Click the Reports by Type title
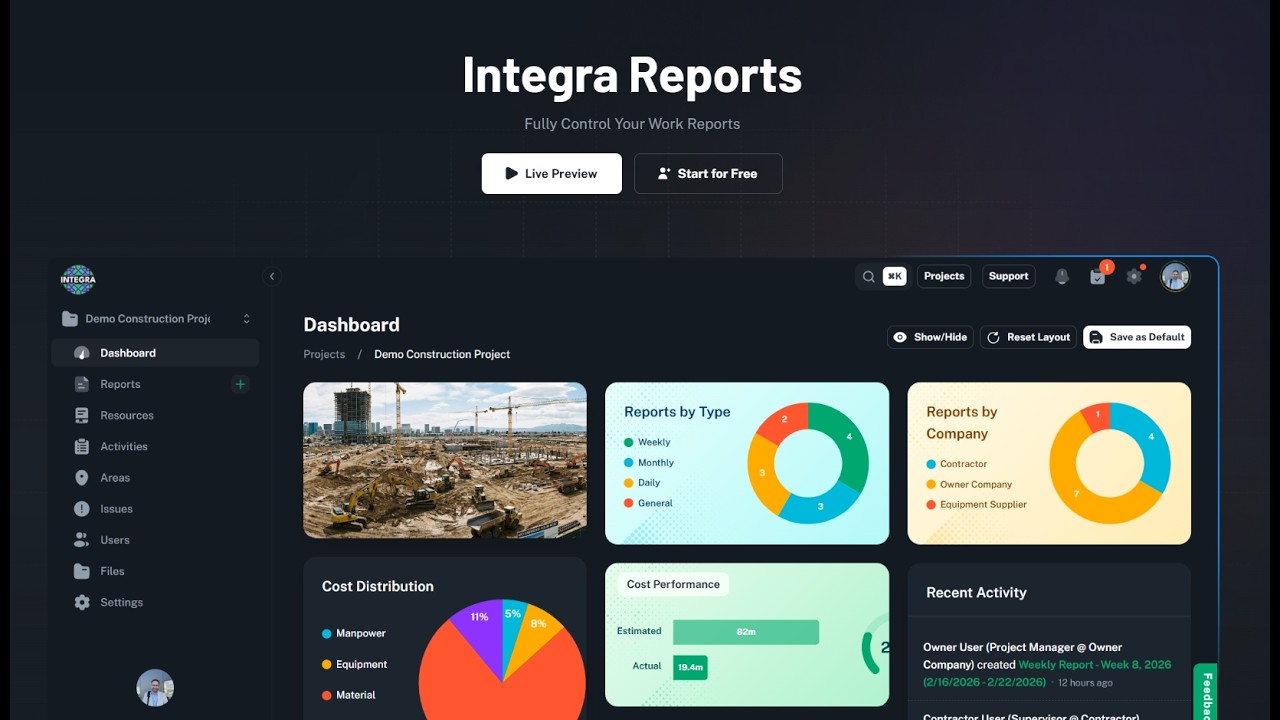Screen dimensions: 1280x720 (677, 412)
